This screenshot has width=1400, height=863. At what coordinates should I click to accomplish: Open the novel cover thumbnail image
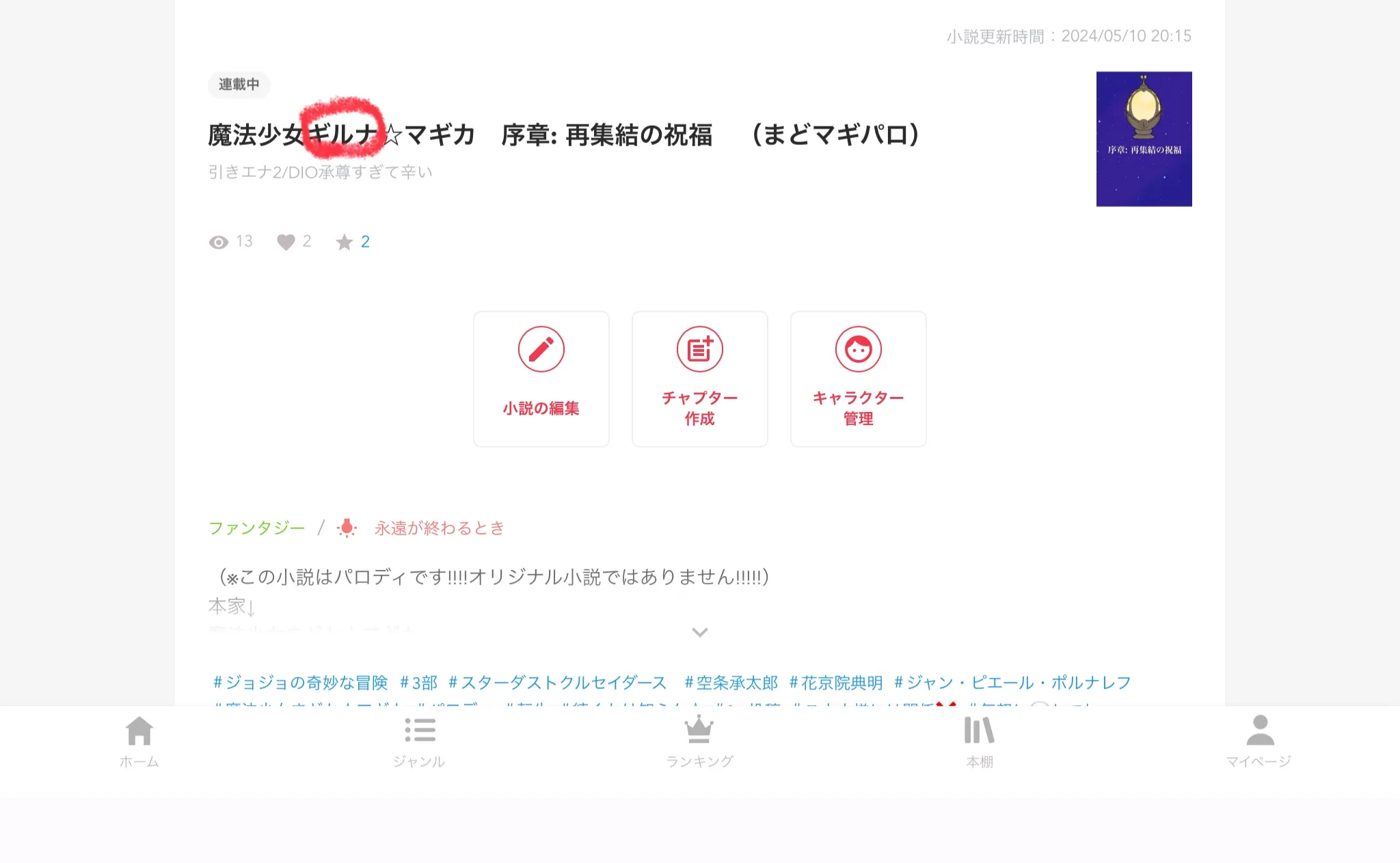[1144, 139]
